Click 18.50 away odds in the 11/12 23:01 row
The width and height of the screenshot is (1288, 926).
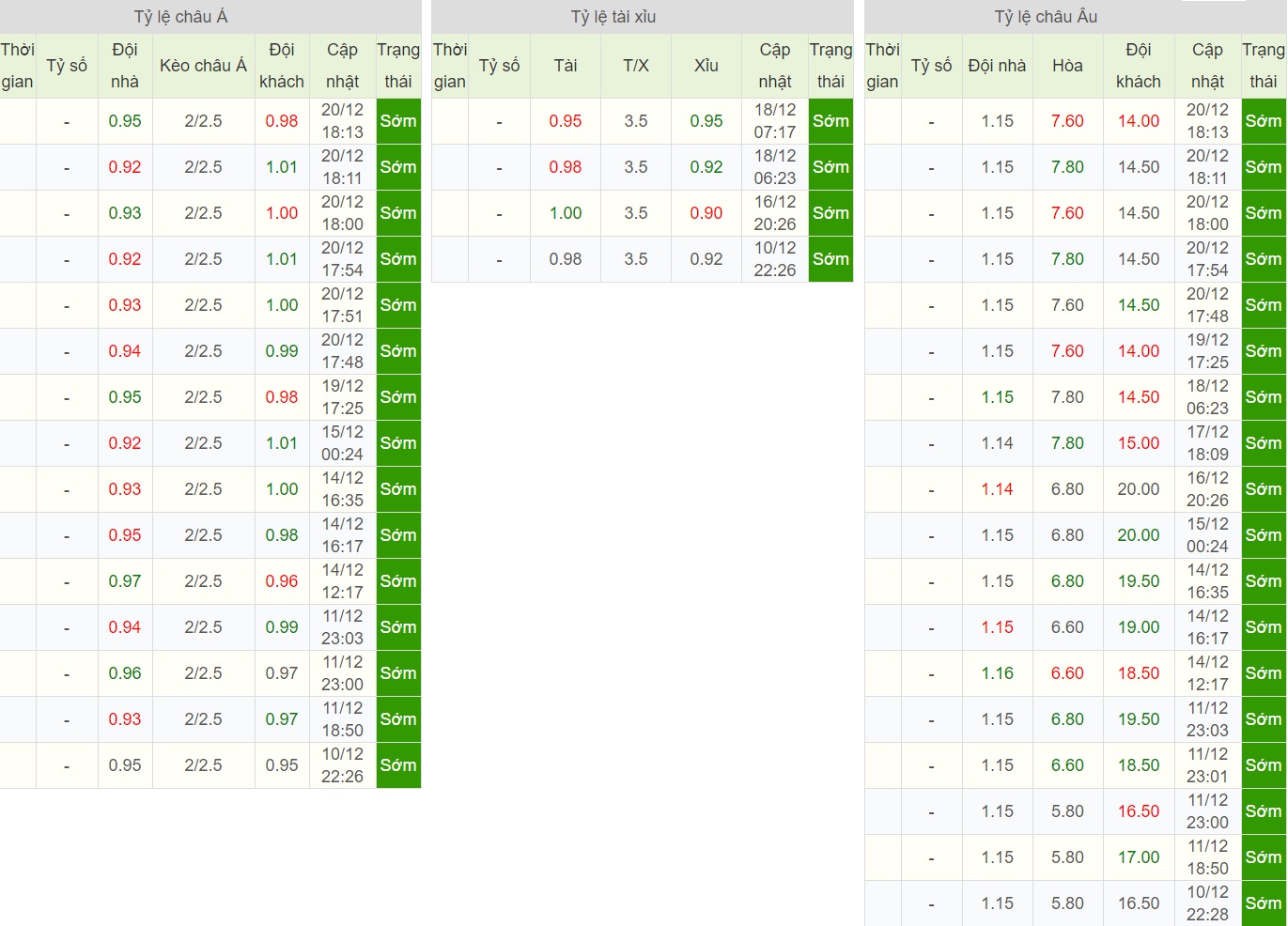pyautogui.click(x=1139, y=765)
